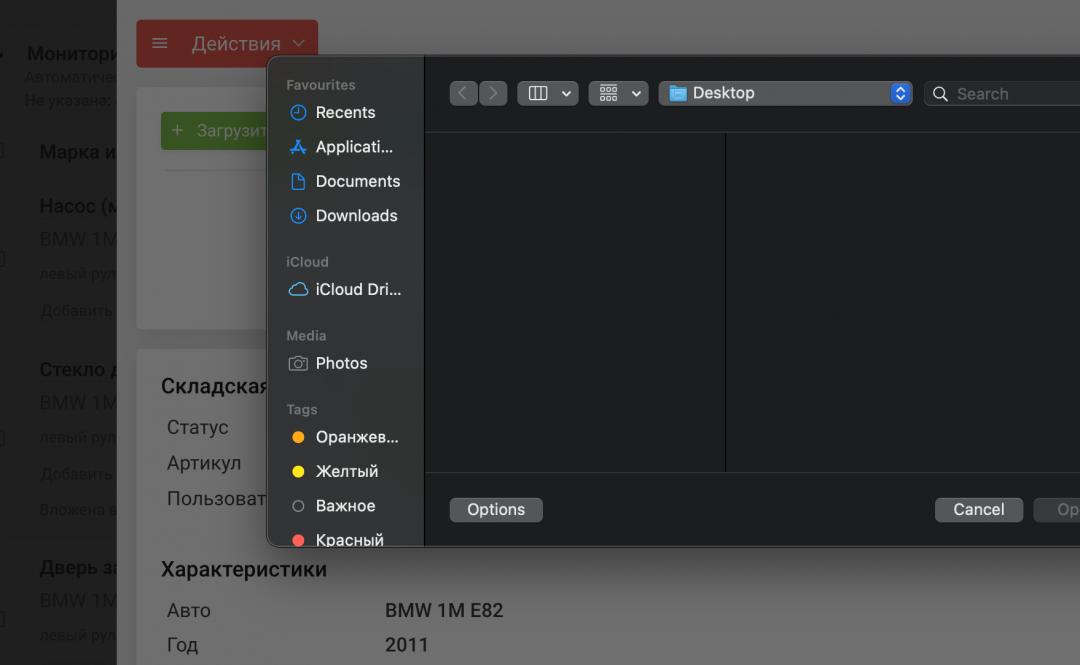Viewport: 1080px width, 665px height.
Task: Cancel the file dialog
Action: (x=979, y=509)
